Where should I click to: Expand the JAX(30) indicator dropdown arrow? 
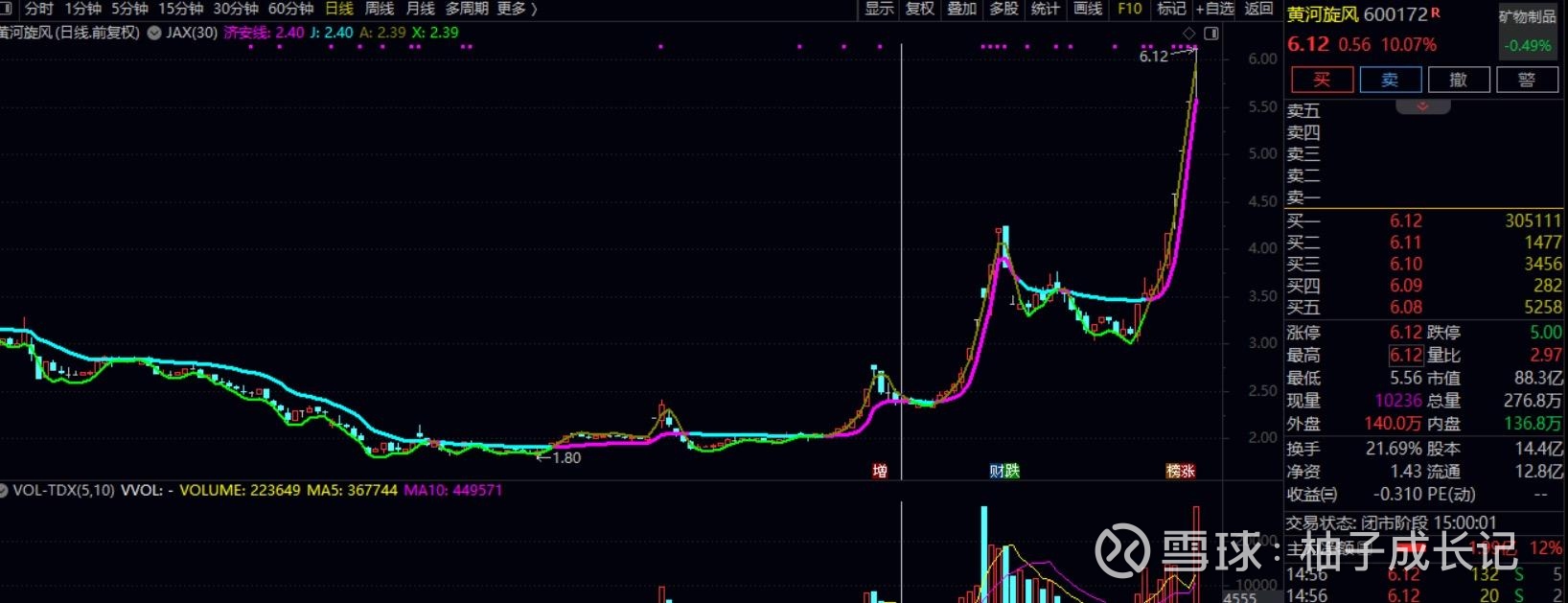click(153, 33)
